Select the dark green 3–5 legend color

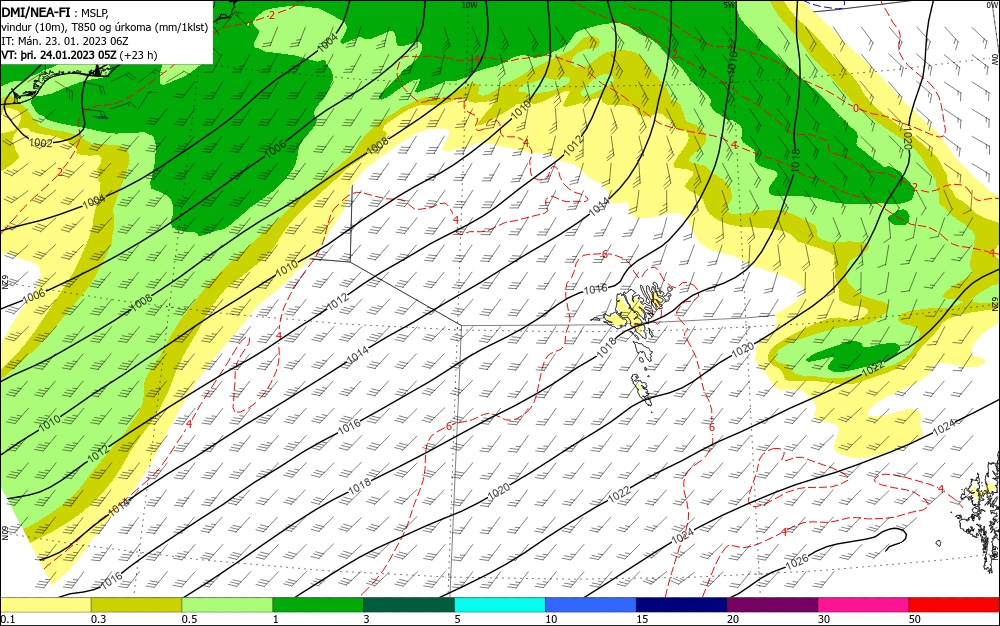(409, 604)
